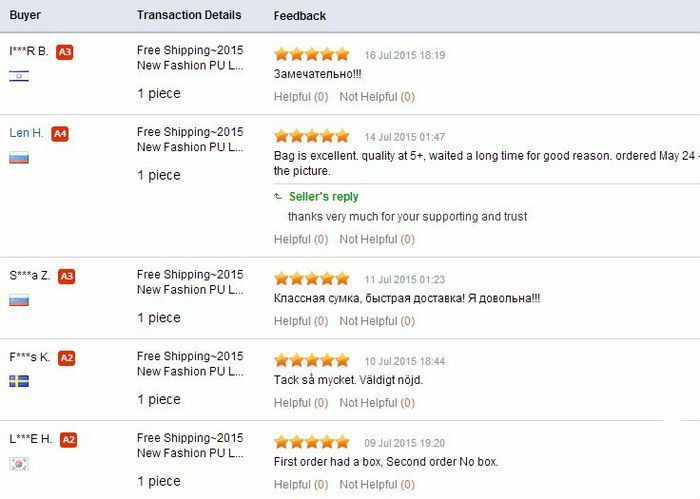Click the Feedback column header
This screenshot has height=499, width=700.
300,16
